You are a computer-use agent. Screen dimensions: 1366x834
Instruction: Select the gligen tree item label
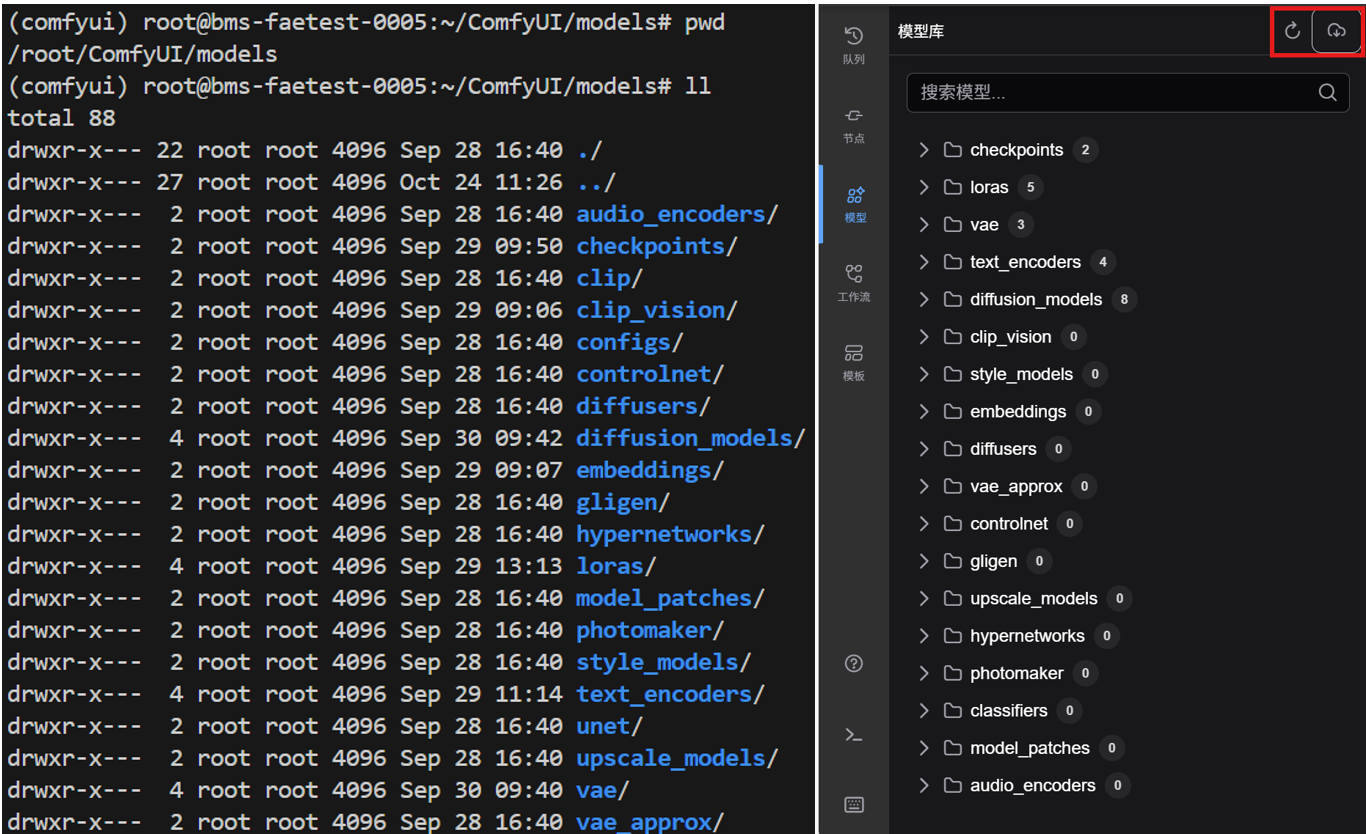click(993, 561)
